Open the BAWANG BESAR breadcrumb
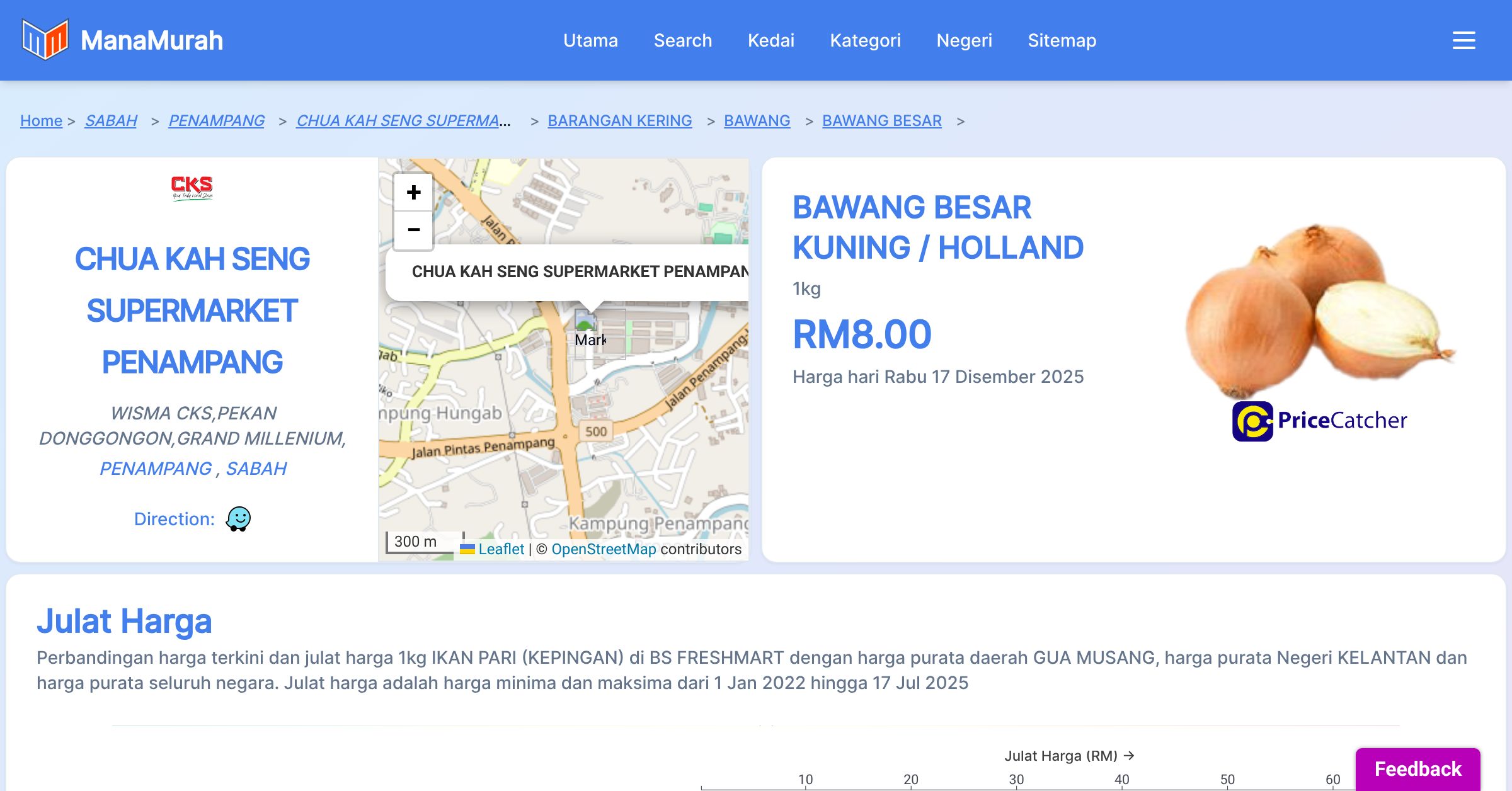The height and width of the screenshot is (791, 1512). pos(881,120)
